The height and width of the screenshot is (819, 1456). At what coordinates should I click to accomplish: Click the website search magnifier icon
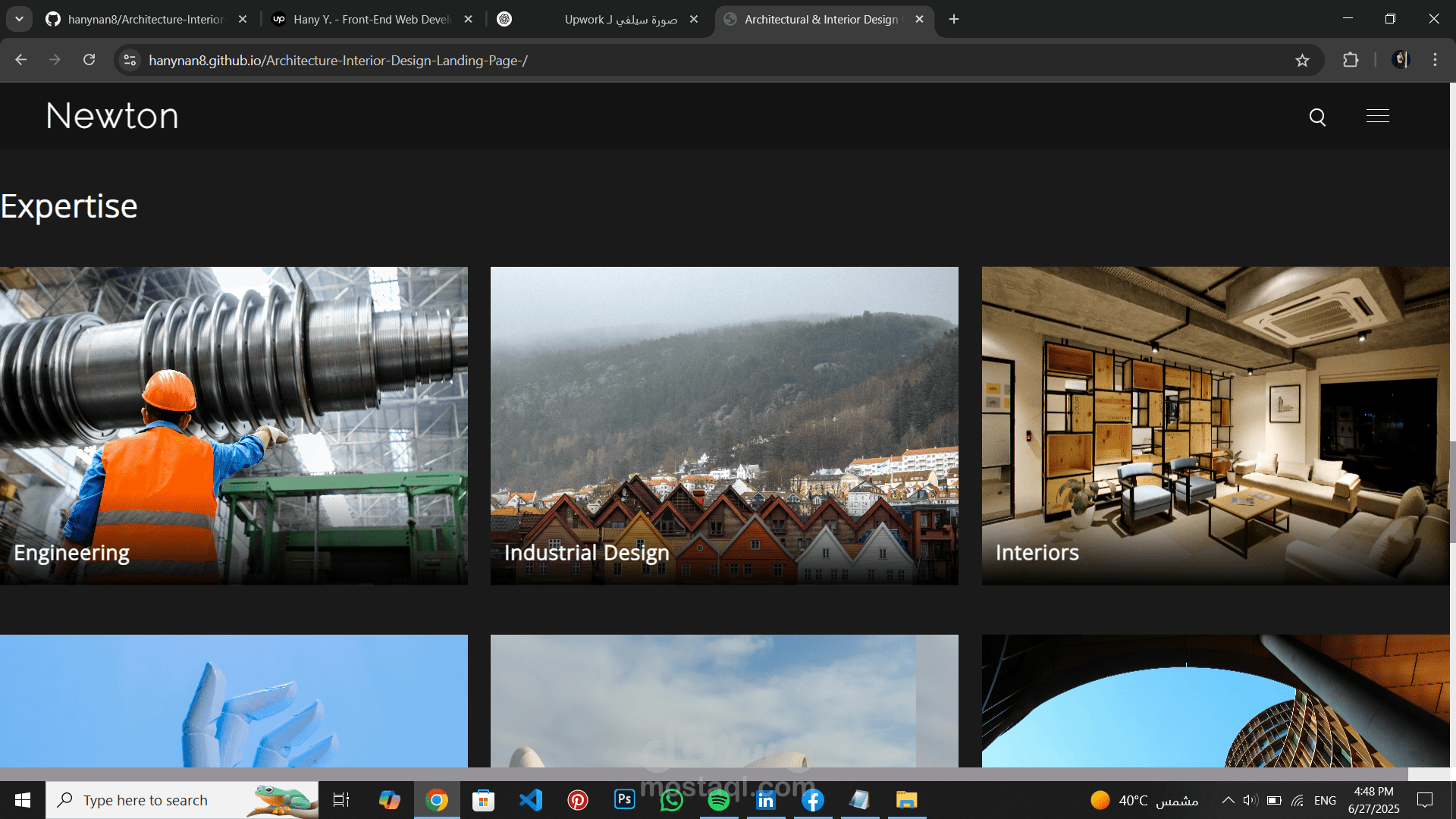coord(1317,117)
